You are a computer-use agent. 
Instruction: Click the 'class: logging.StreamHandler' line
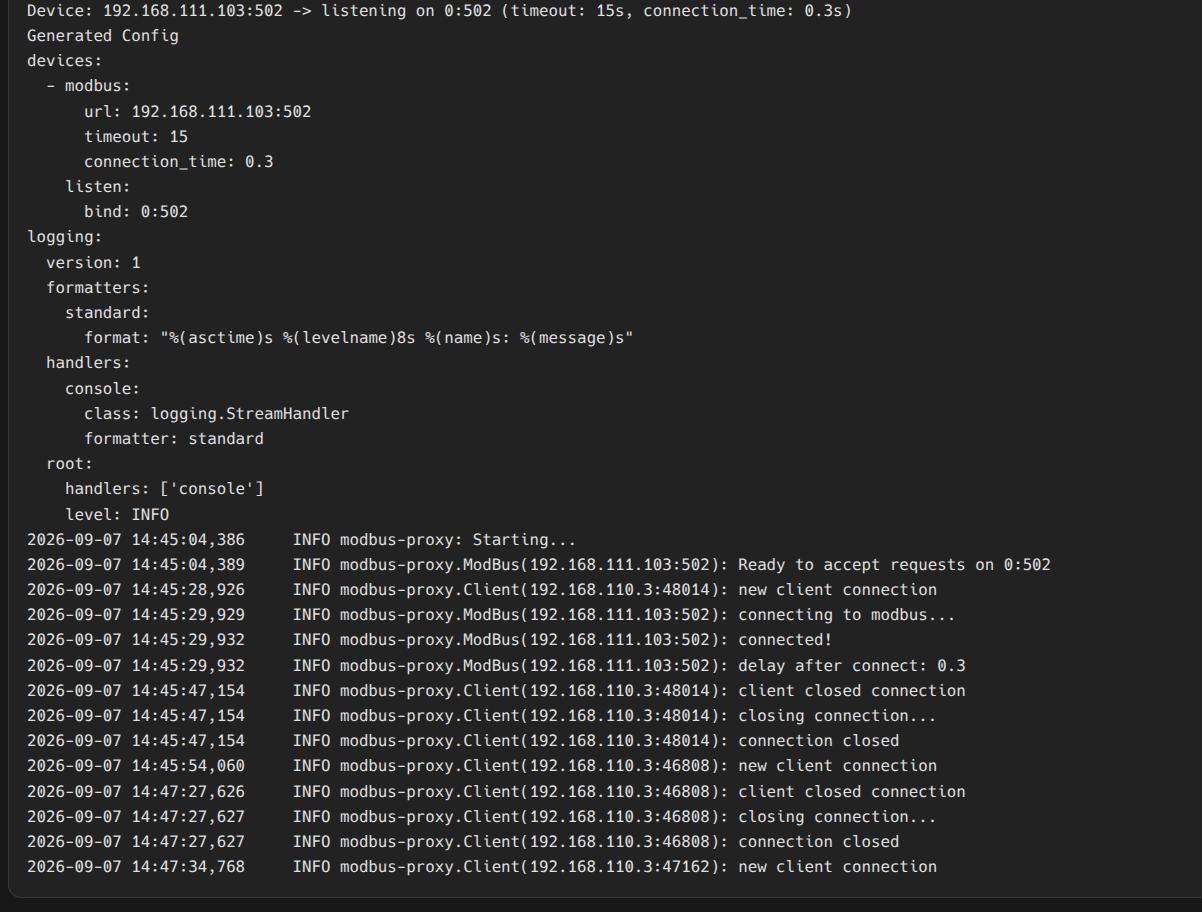click(x=216, y=413)
